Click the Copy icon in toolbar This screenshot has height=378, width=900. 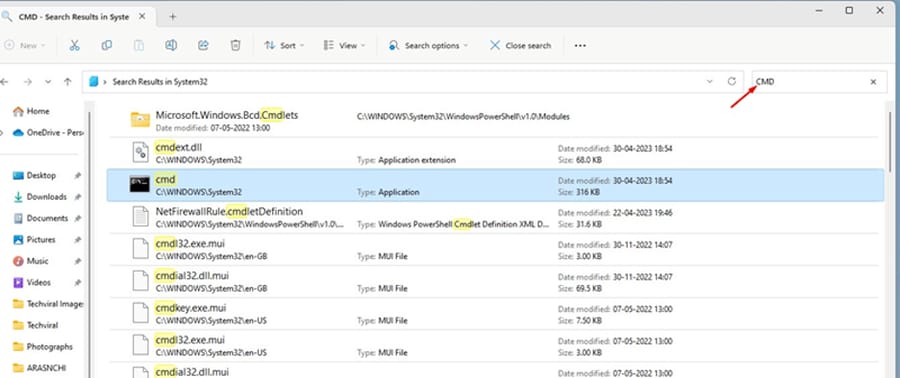point(107,45)
